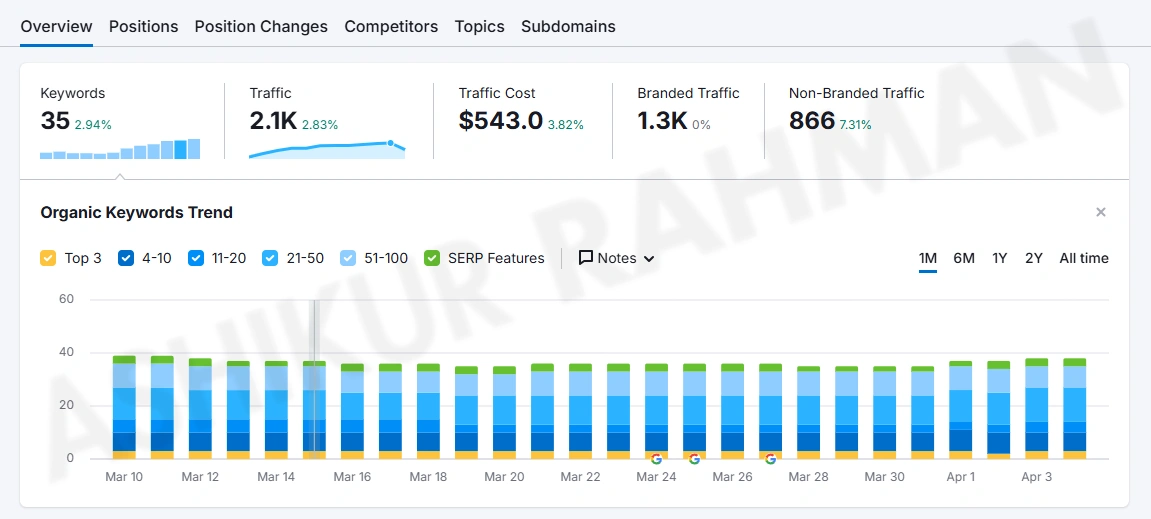
Task: Uncheck the 4-10 positions filter
Action: [x=126, y=258]
